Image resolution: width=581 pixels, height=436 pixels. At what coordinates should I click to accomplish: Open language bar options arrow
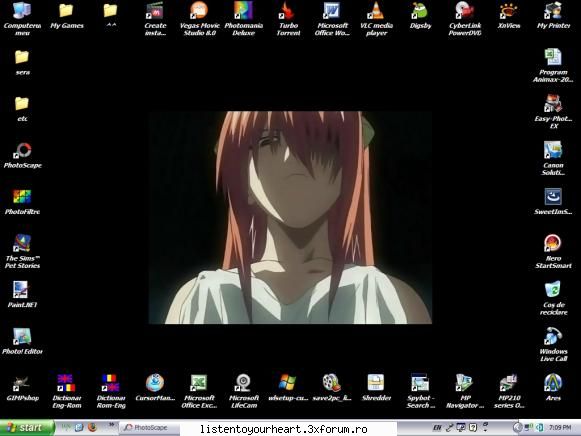[x=486, y=431]
